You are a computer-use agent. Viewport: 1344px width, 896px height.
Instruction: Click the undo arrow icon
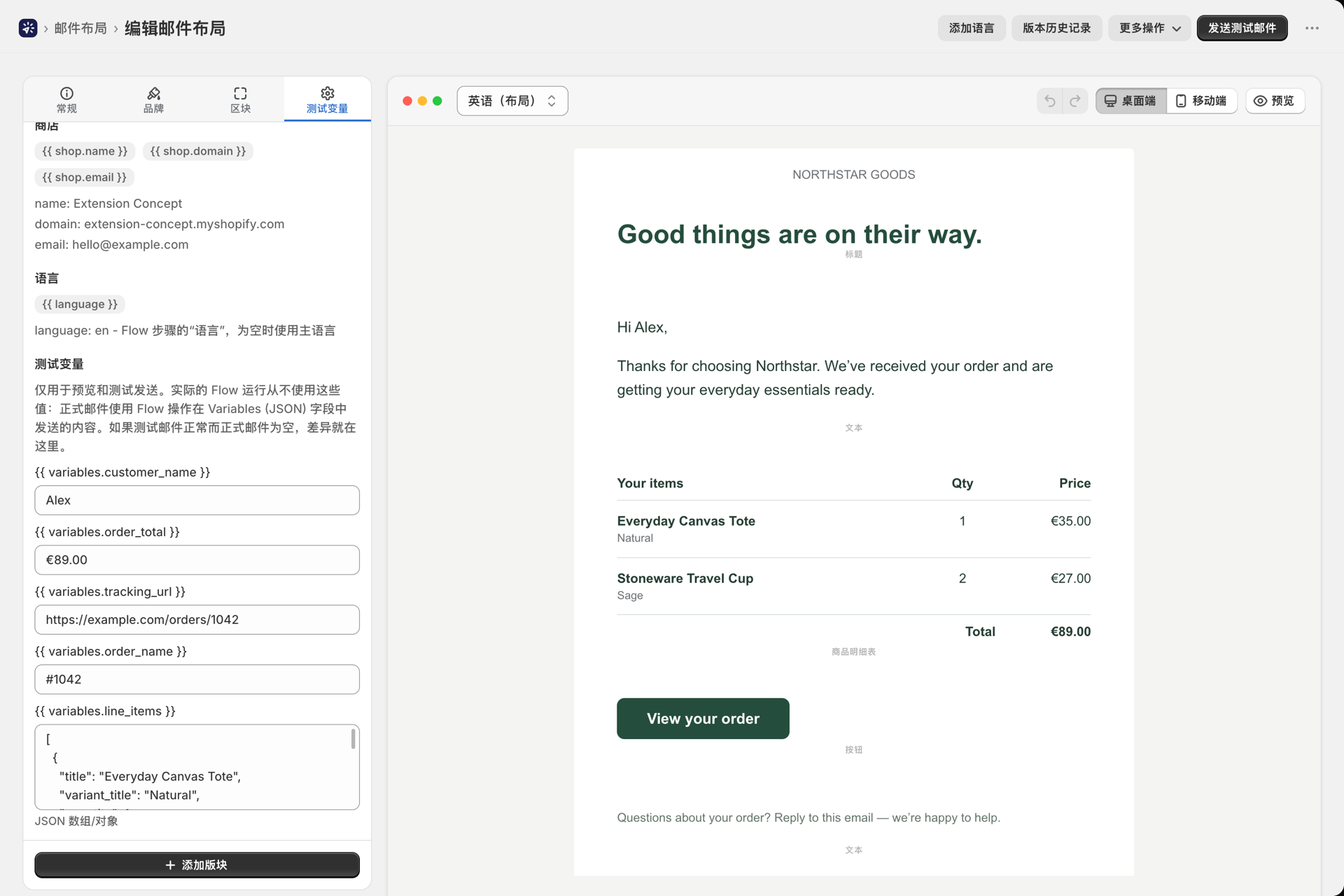1049,101
